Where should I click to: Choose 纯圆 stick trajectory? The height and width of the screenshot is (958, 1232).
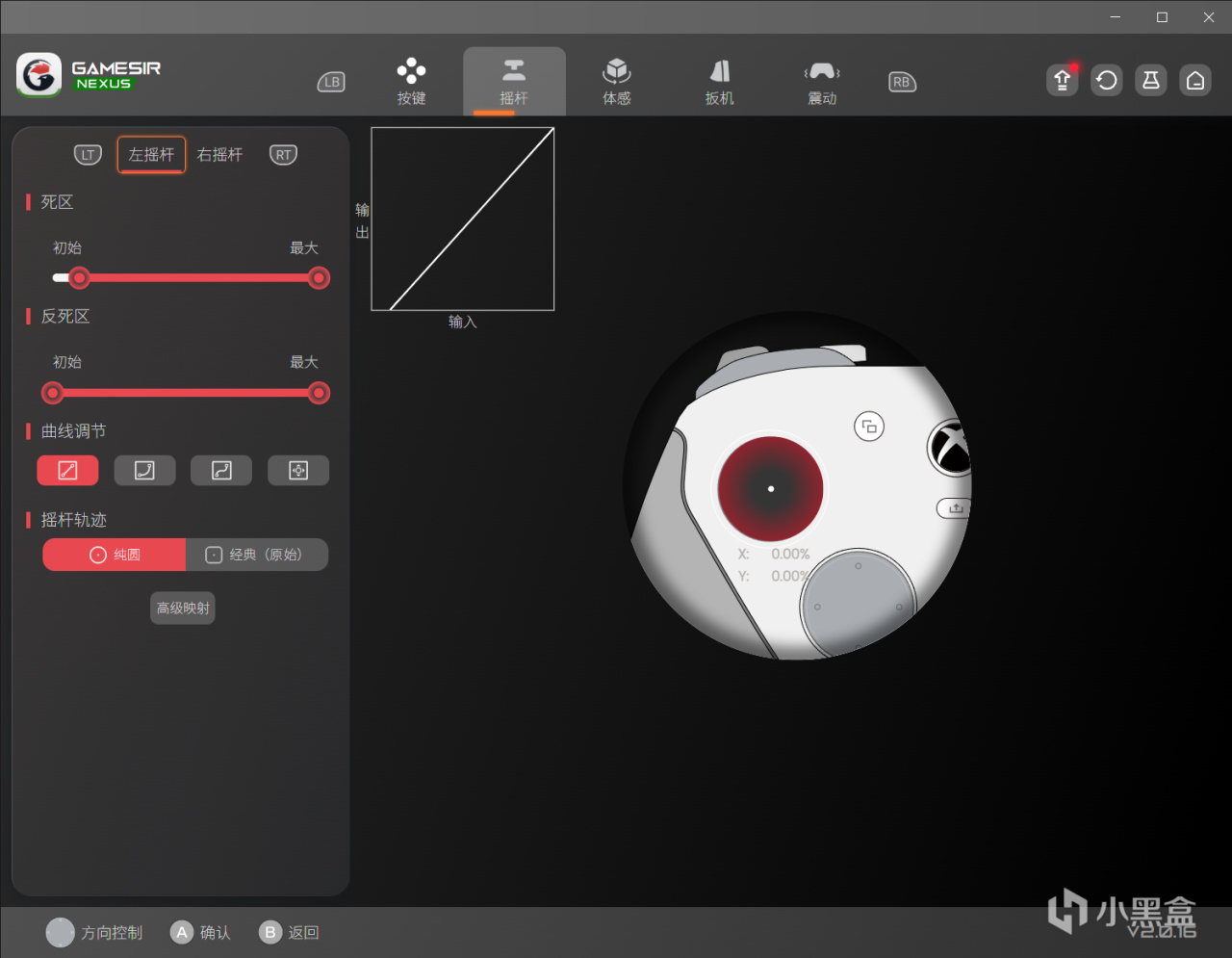tap(115, 555)
